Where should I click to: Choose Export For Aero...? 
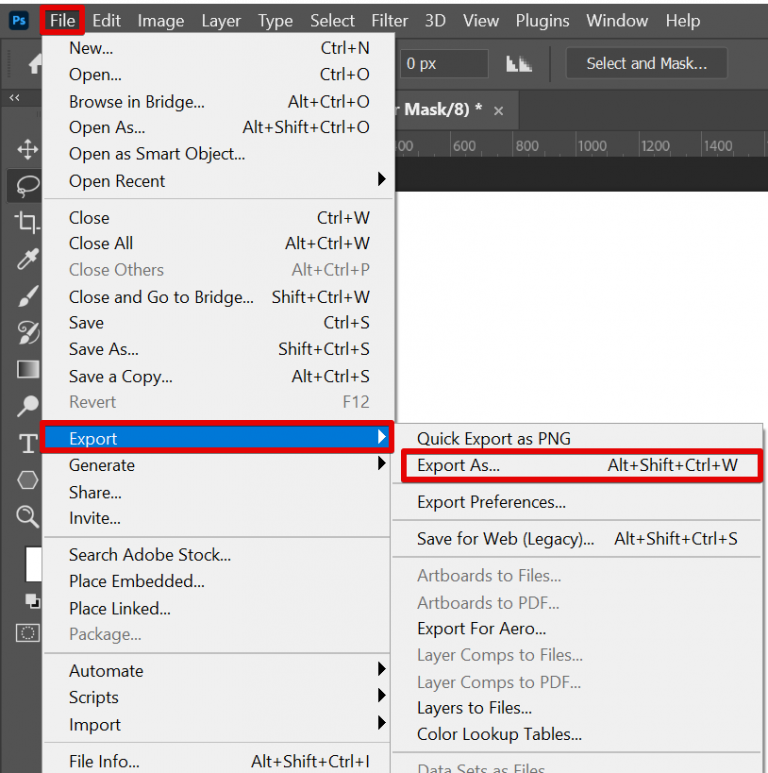coord(577,629)
